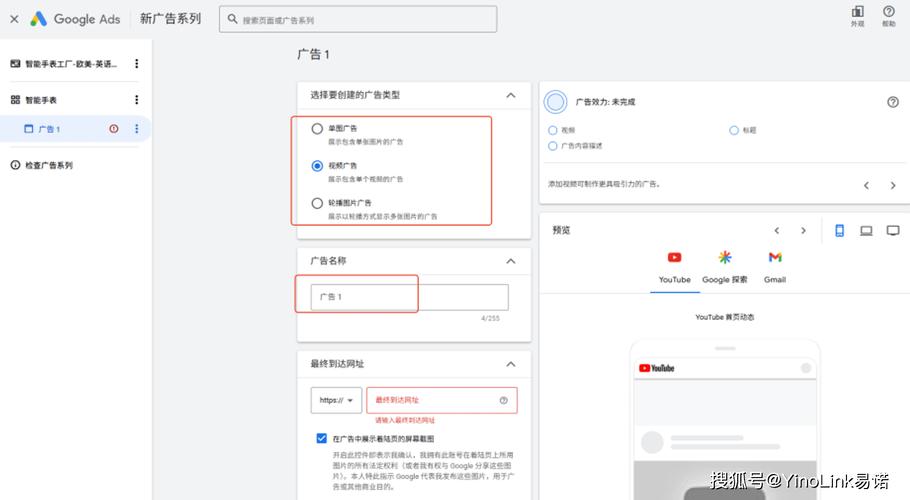Click the 广告效力 strength circle indicator
This screenshot has height=500, width=910.
(x=555, y=102)
